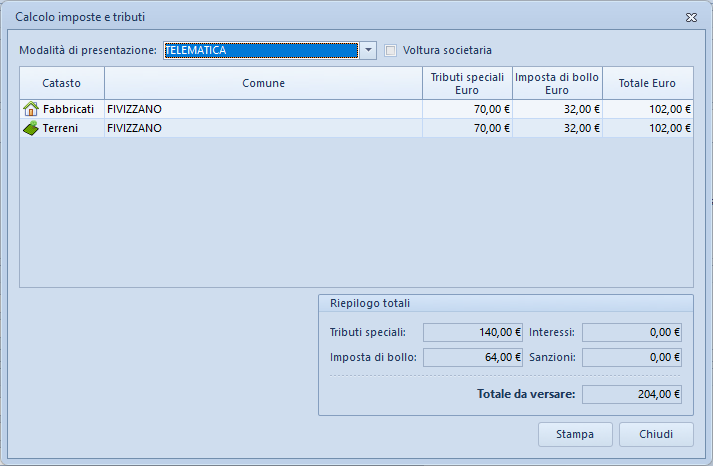The height and width of the screenshot is (466, 713).
Task: Click the Imposta di bollo Euro column header
Action: pyautogui.click(x=557, y=83)
